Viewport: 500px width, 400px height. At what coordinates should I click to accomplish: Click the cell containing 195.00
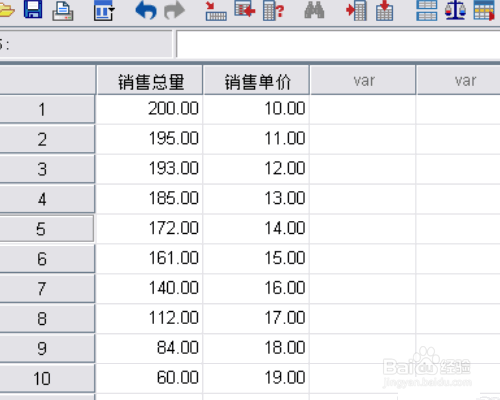149,139
